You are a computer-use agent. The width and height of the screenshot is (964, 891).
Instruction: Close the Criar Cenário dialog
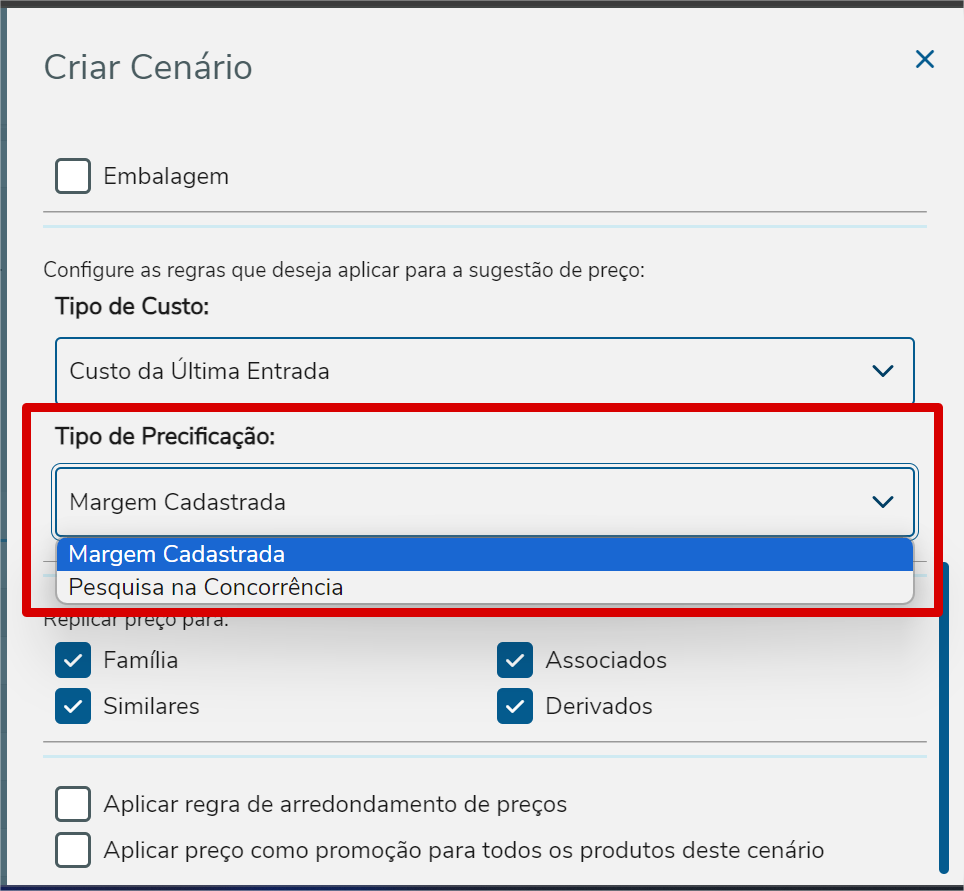click(x=925, y=60)
